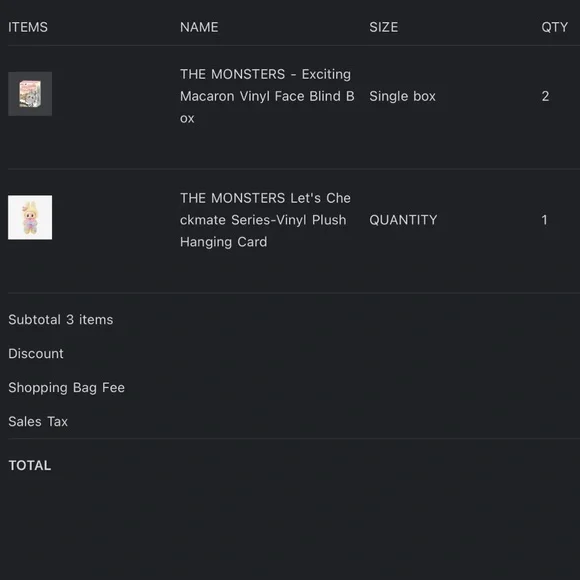Select the NAME column header
This screenshot has height=580, width=580.
tap(199, 27)
